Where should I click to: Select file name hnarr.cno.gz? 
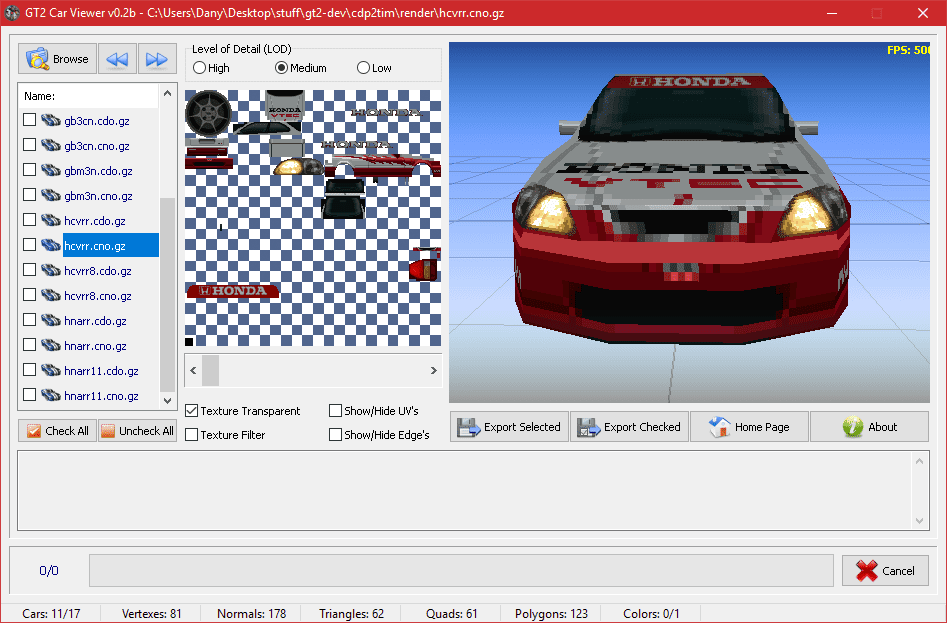95,346
